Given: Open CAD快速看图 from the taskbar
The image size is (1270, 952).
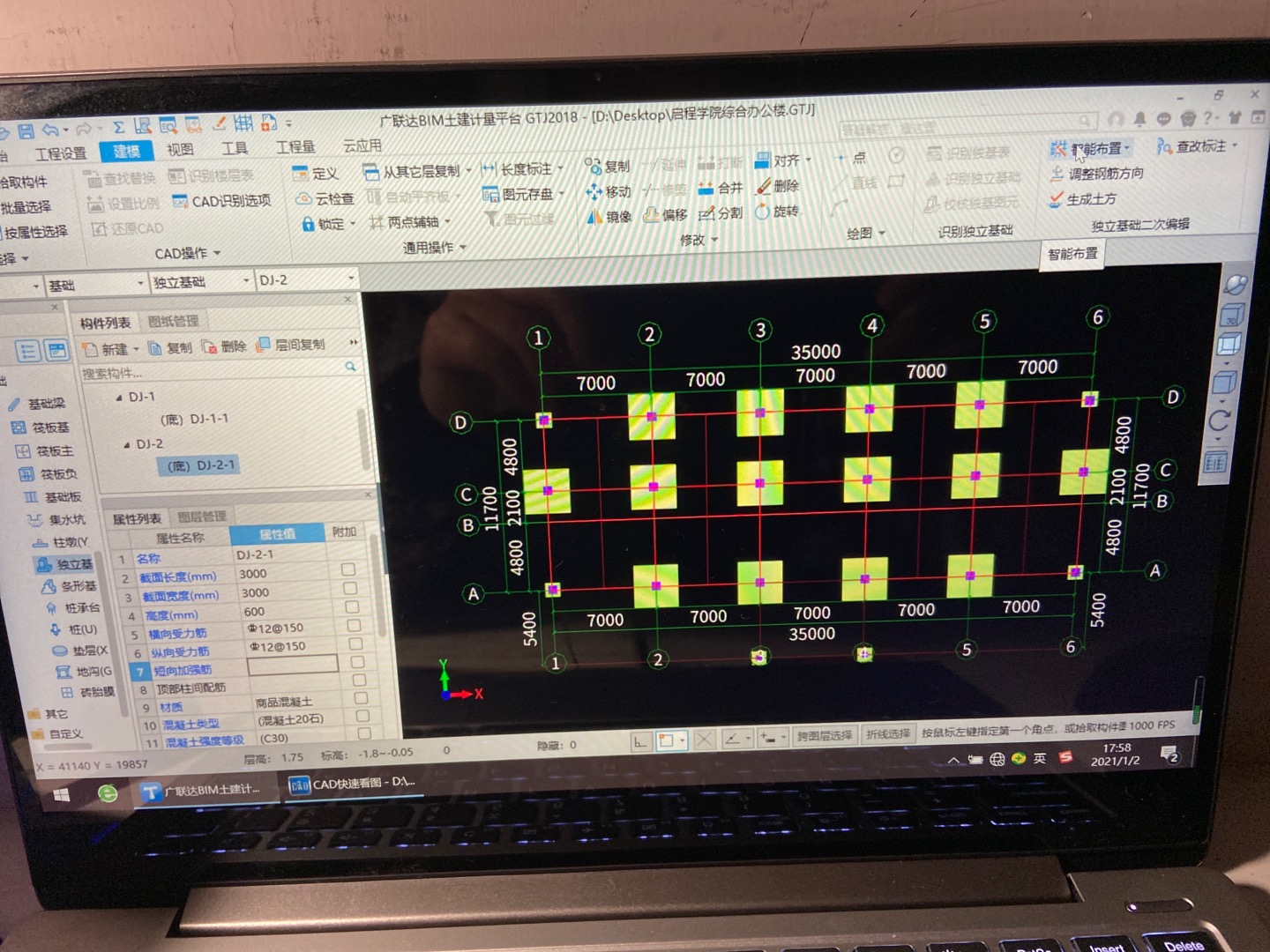Looking at the screenshot, I should [353, 784].
